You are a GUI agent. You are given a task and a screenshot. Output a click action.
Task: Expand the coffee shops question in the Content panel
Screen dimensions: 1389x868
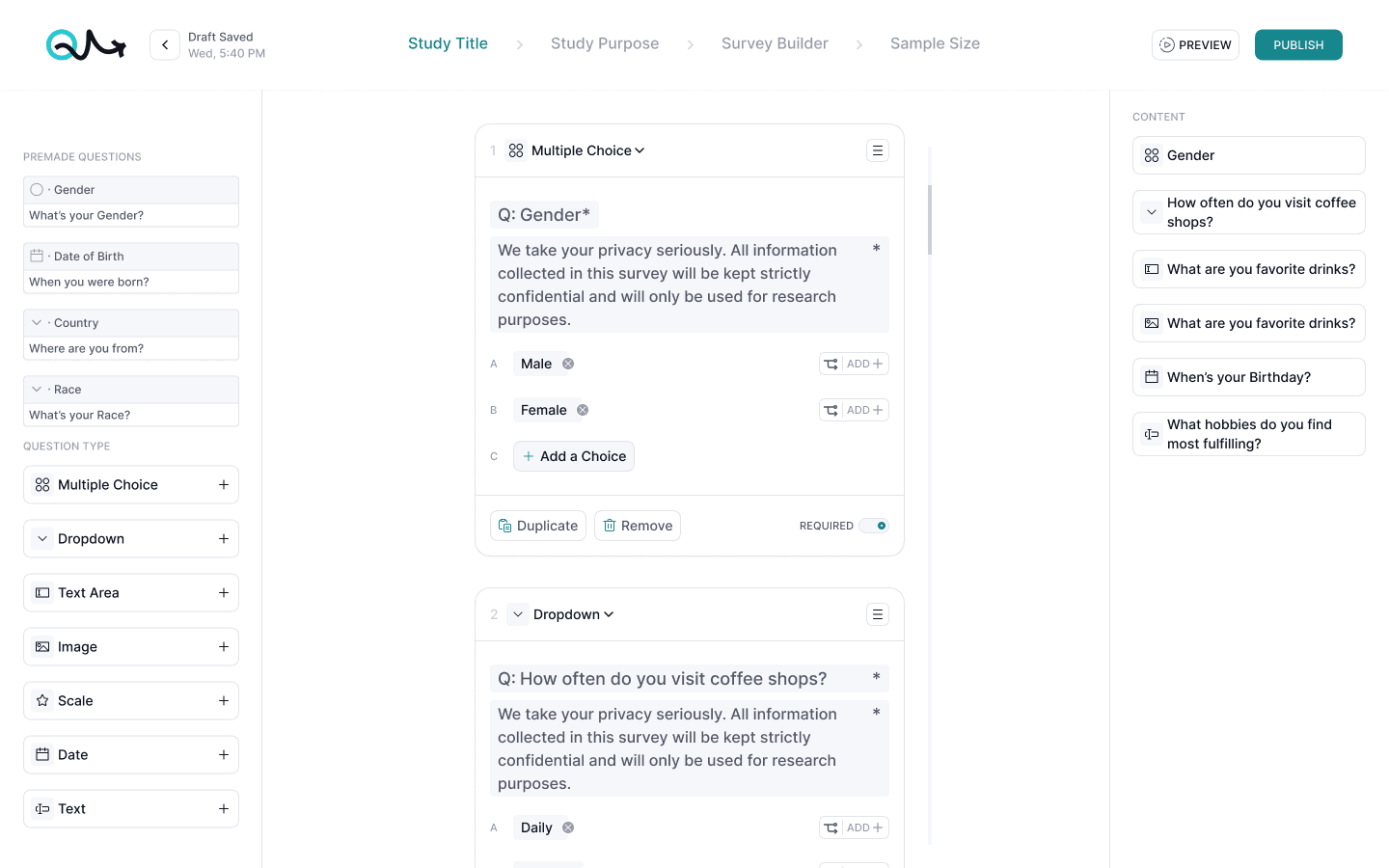pos(1150,211)
